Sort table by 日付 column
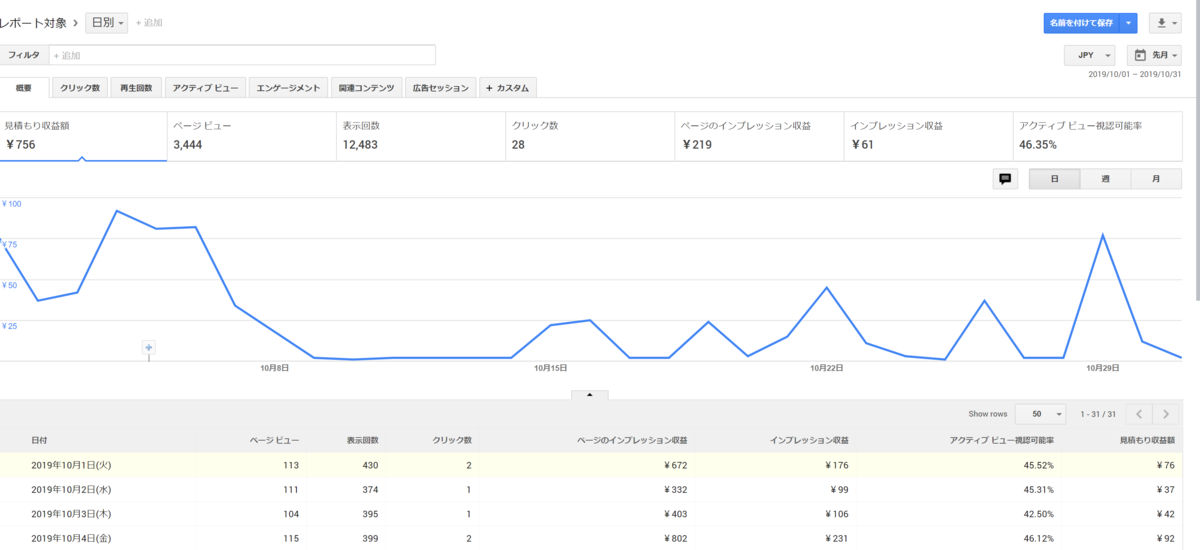This screenshot has height=550, width=1200. (x=38, y=440)
